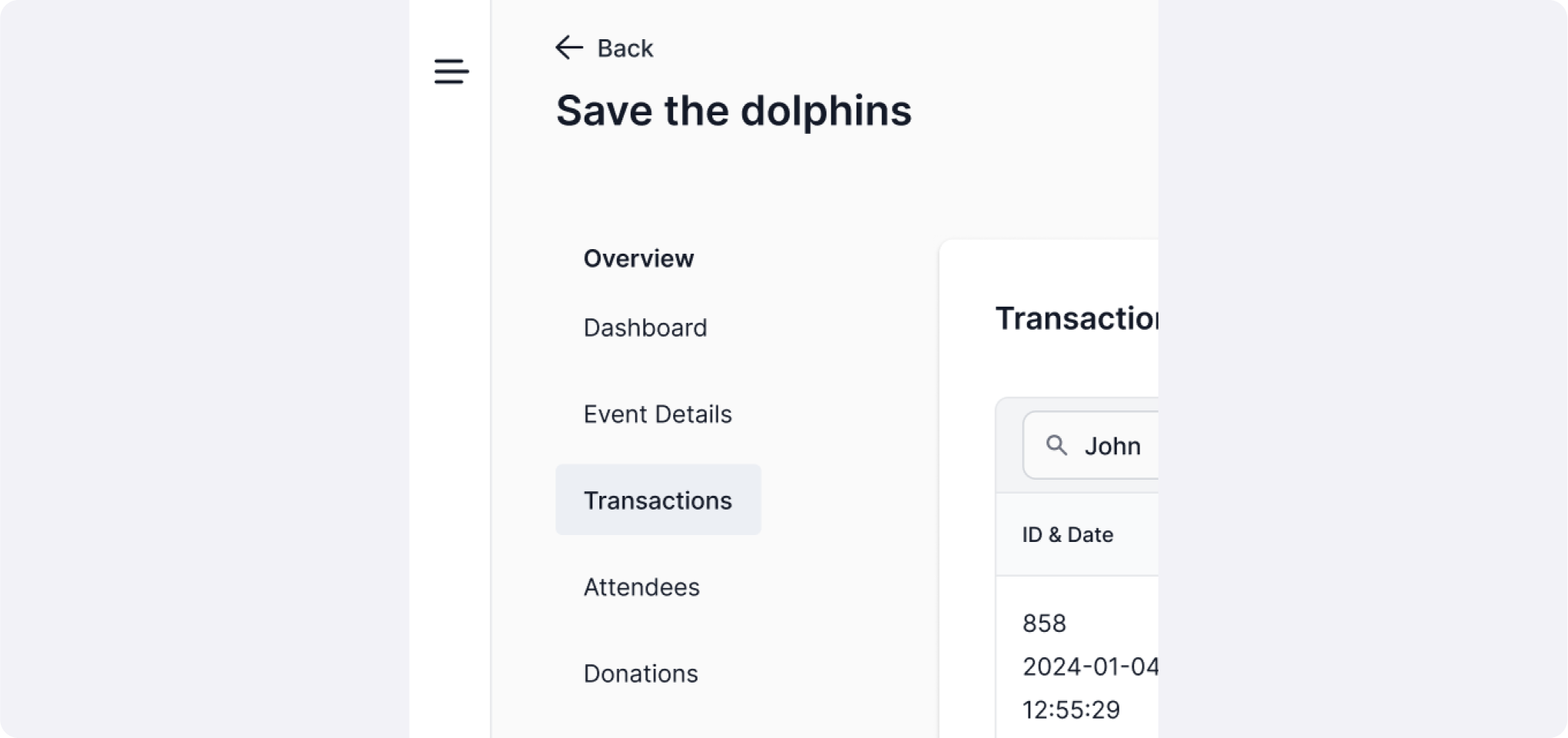Navigate to Donations
The image size is (1568, 738).
point(640,673)
